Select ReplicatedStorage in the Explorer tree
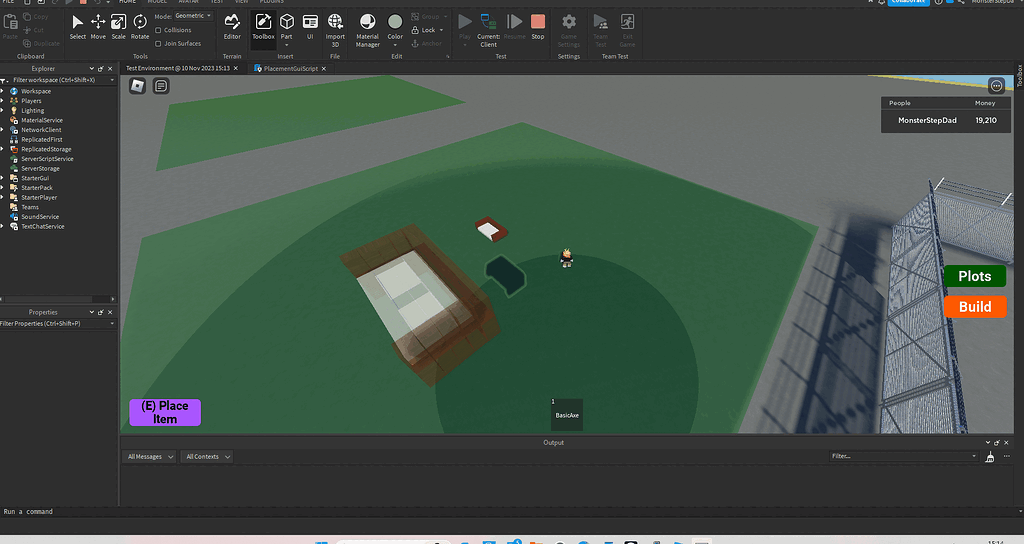The height and width of the screenshot is (544, 1024). (47, 149)
